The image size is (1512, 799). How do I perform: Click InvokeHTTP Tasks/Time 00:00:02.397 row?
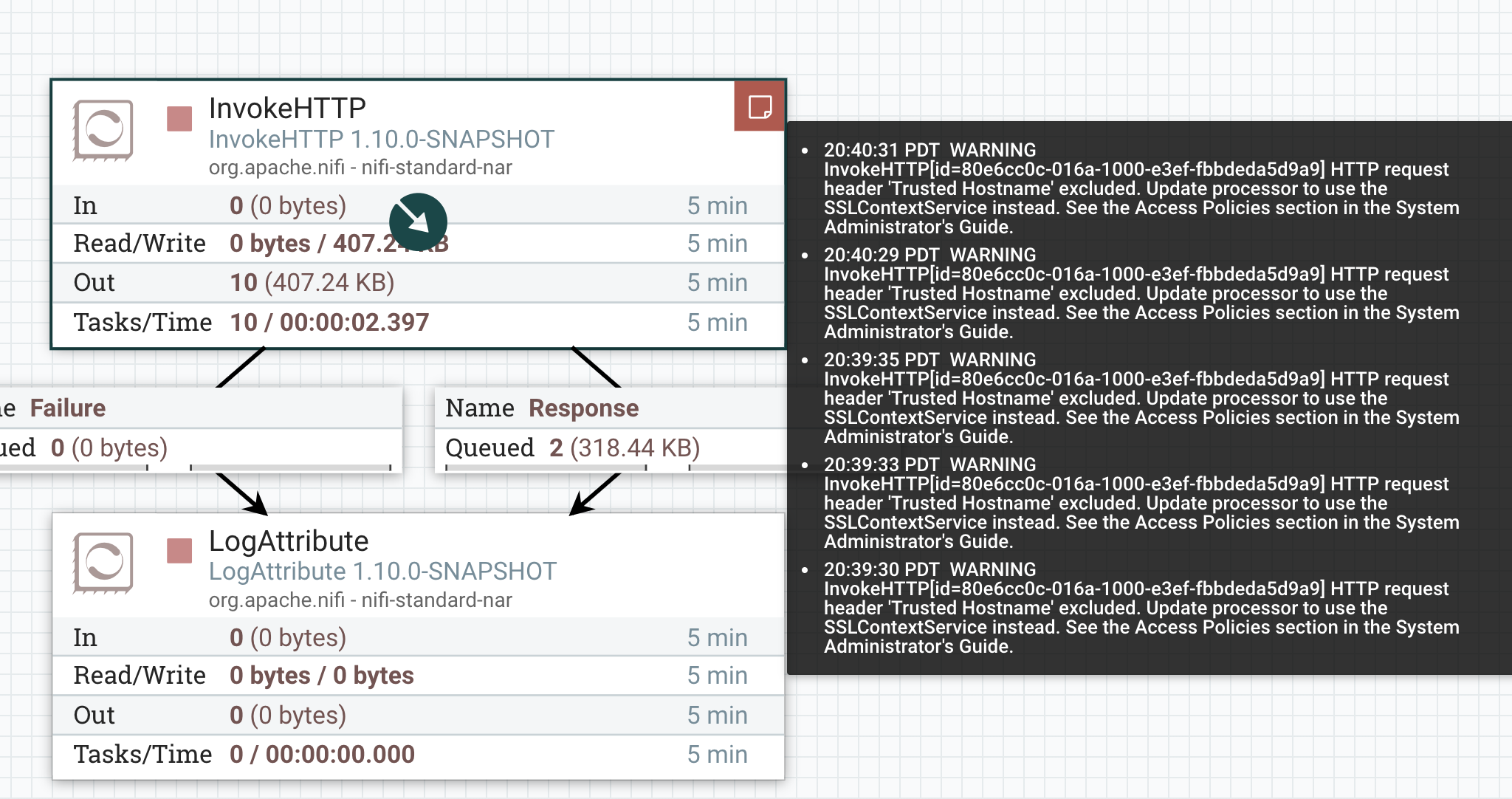329,323
